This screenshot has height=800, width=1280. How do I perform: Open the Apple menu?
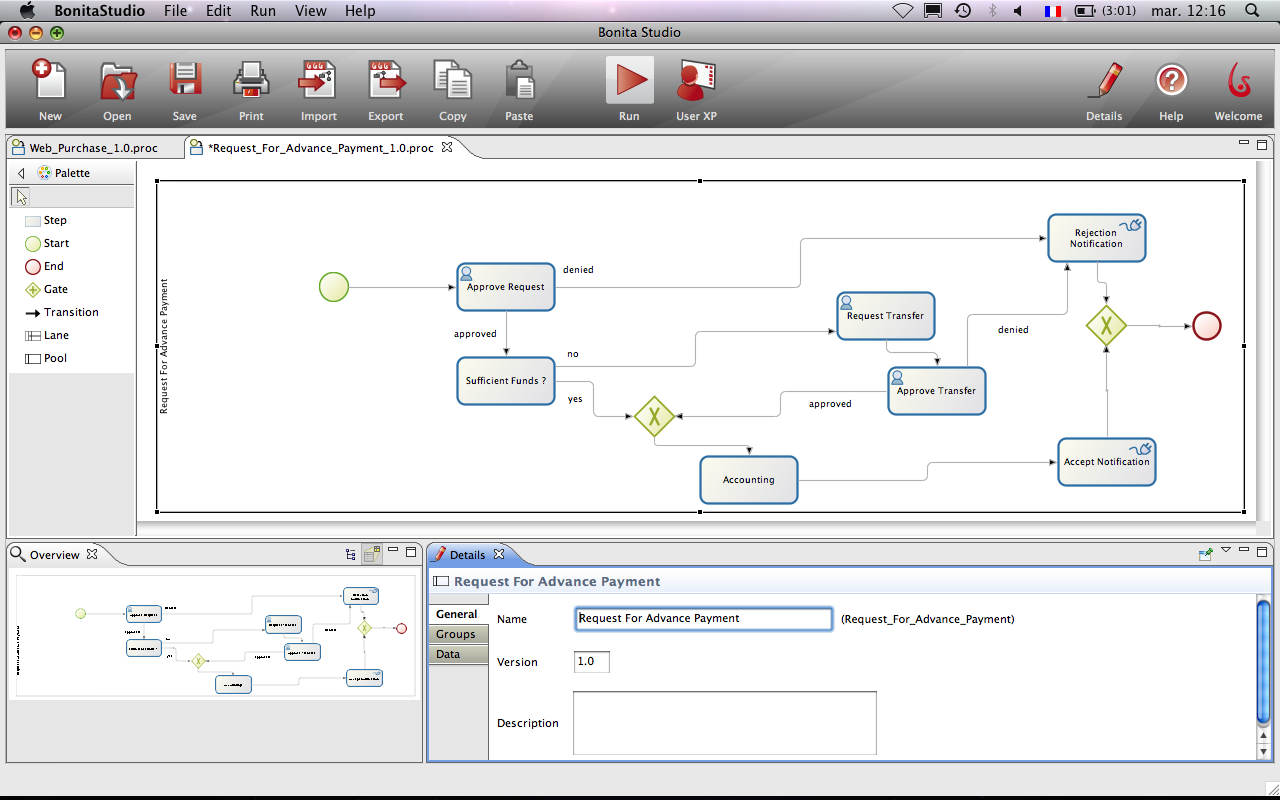point(27,10)
